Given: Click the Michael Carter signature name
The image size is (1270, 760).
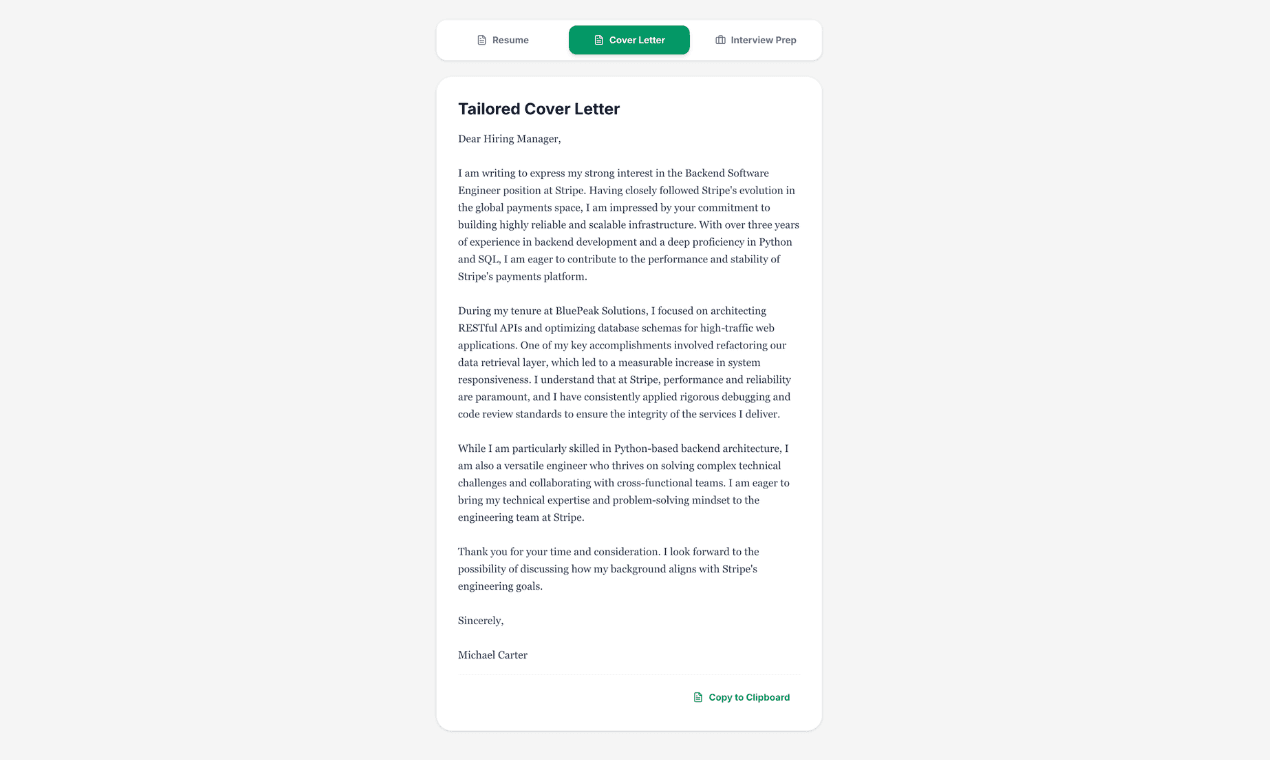Looking at the screenshot, I should (x=493, y=654).
